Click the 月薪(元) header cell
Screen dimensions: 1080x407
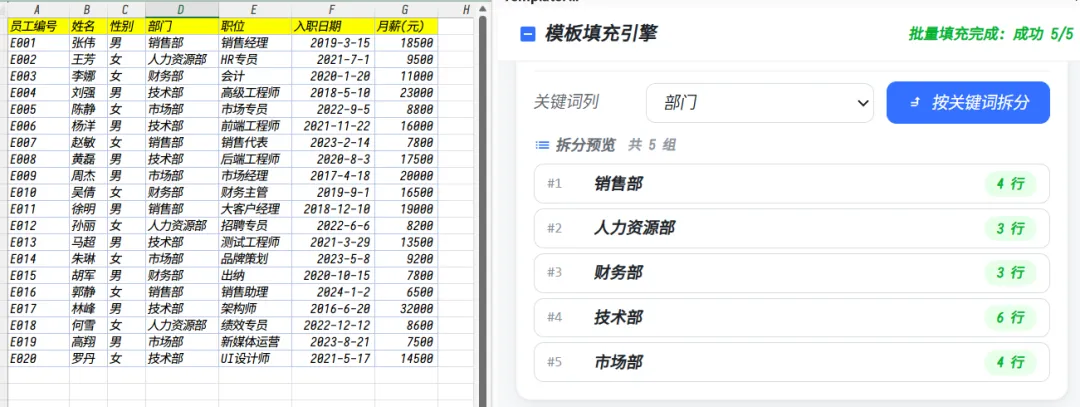point(406,26)
